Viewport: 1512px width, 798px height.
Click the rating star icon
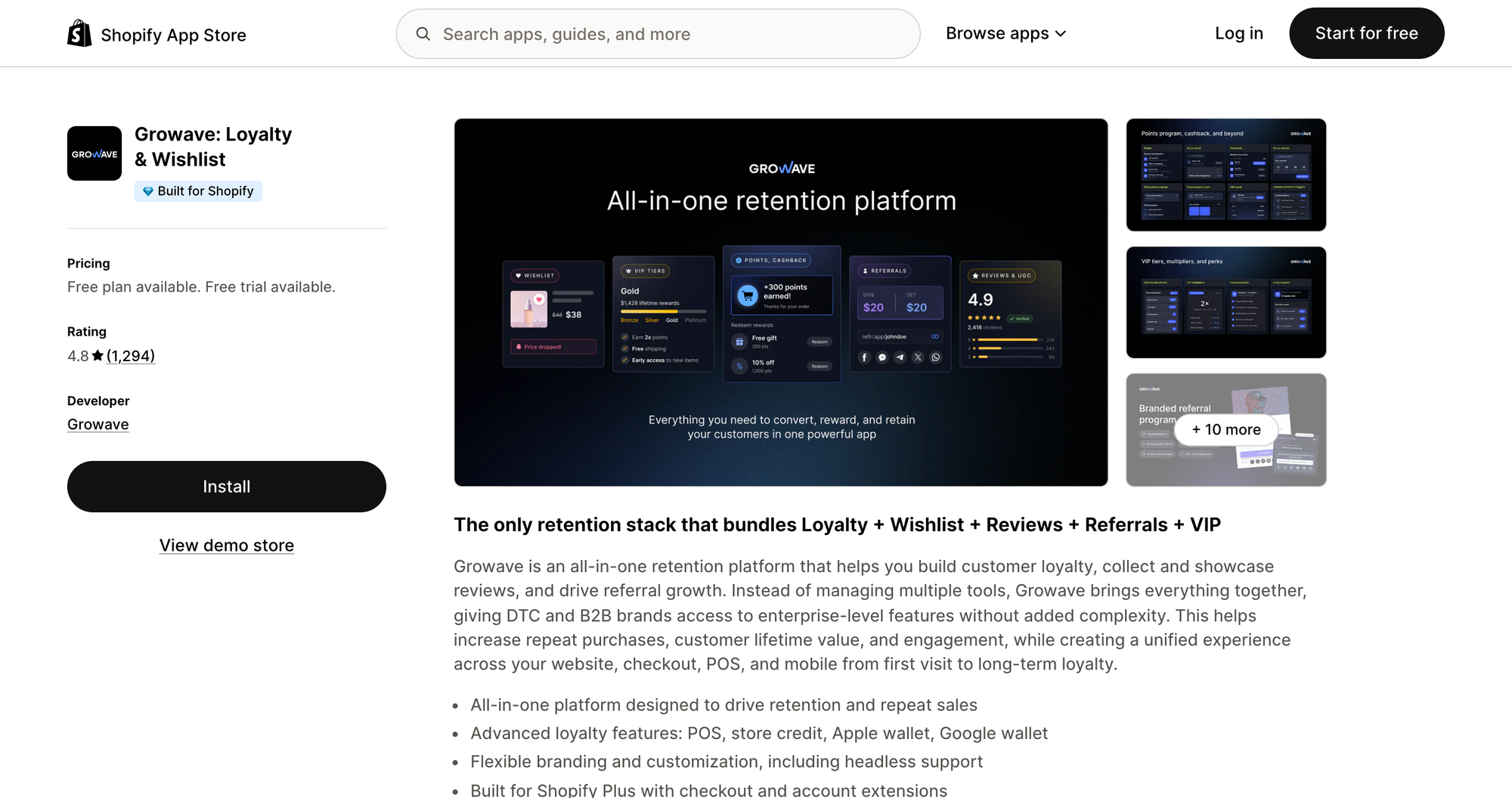98,355
